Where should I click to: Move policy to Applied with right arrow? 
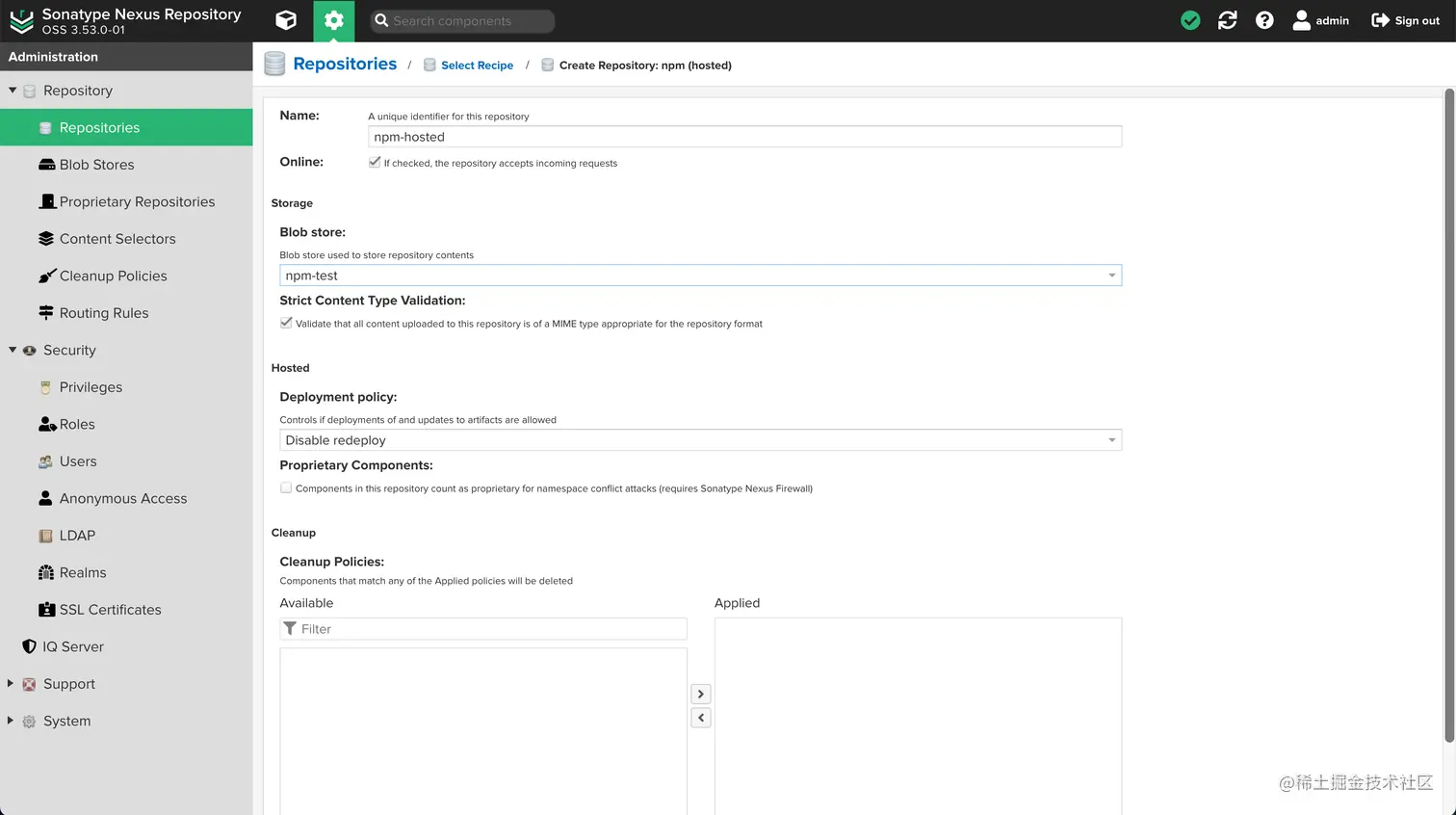coord(701,694)
